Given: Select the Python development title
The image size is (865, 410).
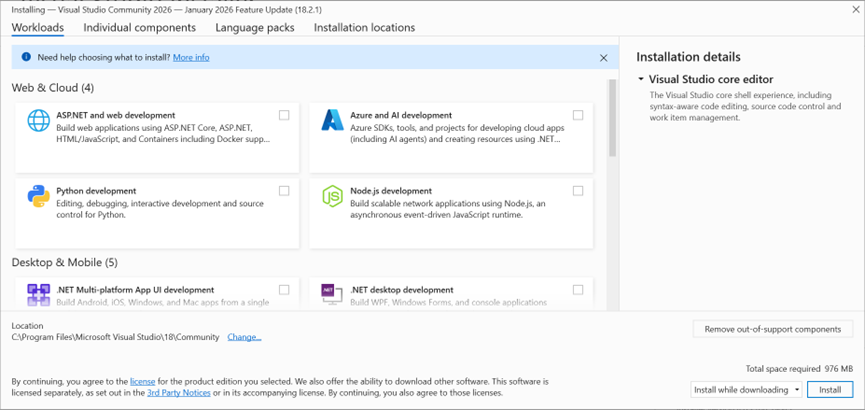Looking at the screenshot, I should coord(96,191).
